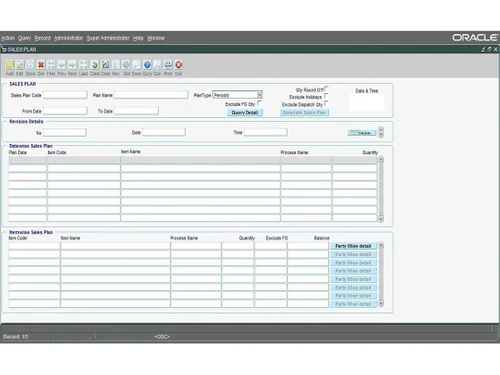
Task: Click the Date & Time display box
Action: (367, 102)
